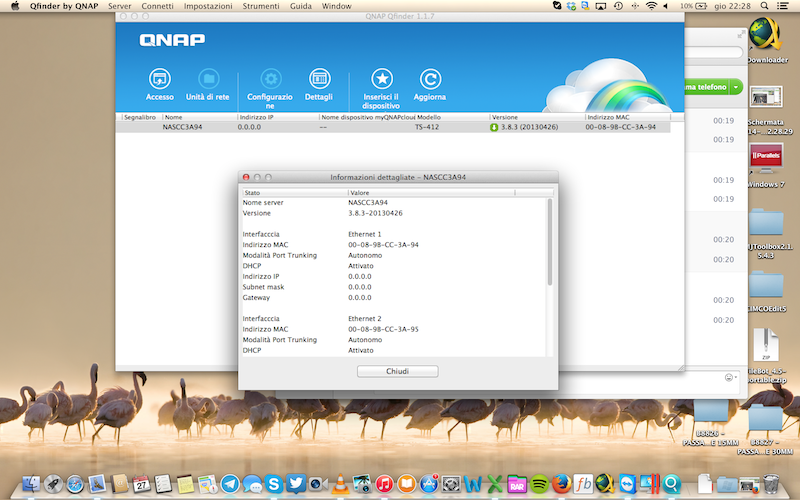This screenshot has height=500, width=800.
Task: Open Unità di rete network drives
Action: coord(208,80)
